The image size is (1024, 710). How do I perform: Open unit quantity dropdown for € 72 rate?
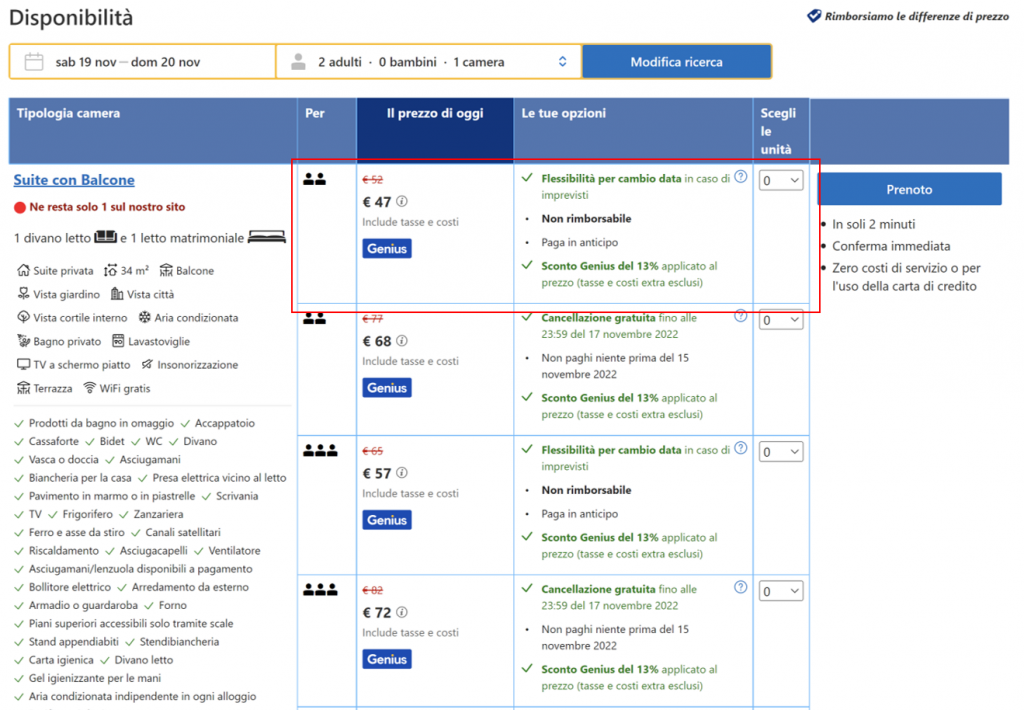[780, 591]
